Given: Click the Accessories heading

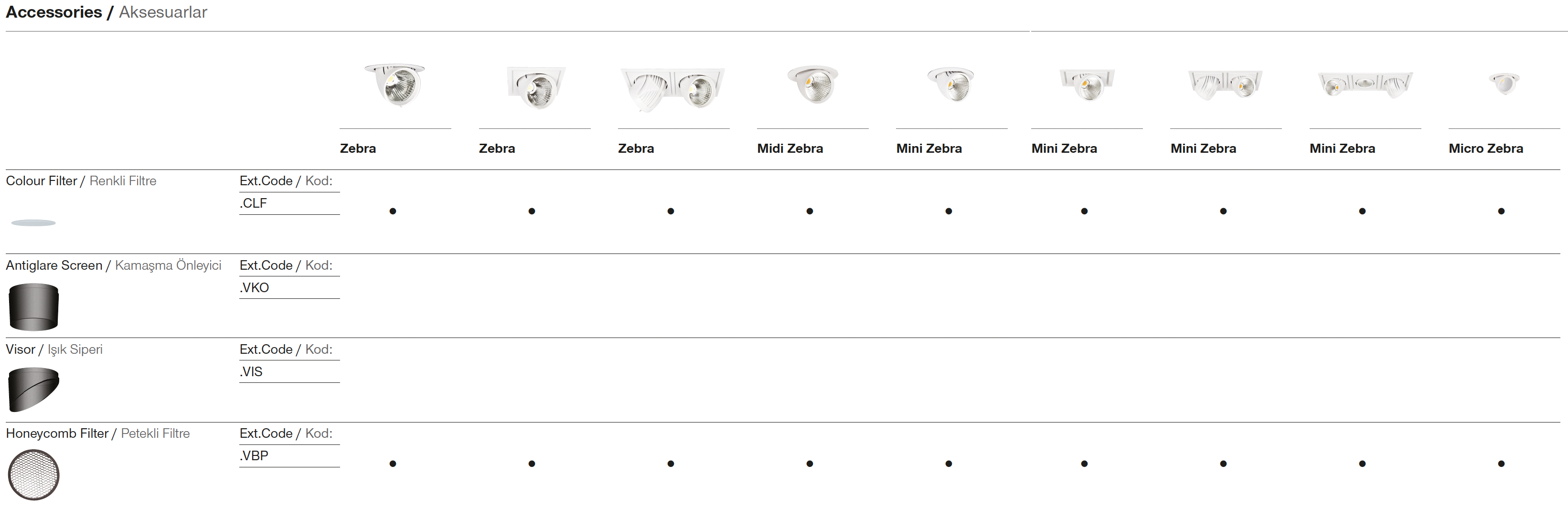Looking at the screenshot, I should 53,12.
